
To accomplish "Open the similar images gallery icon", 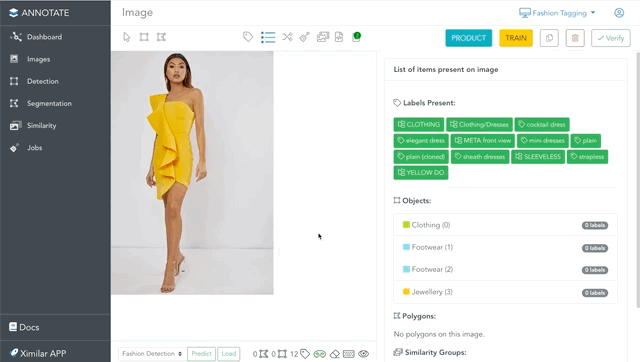I will point(323,37).
